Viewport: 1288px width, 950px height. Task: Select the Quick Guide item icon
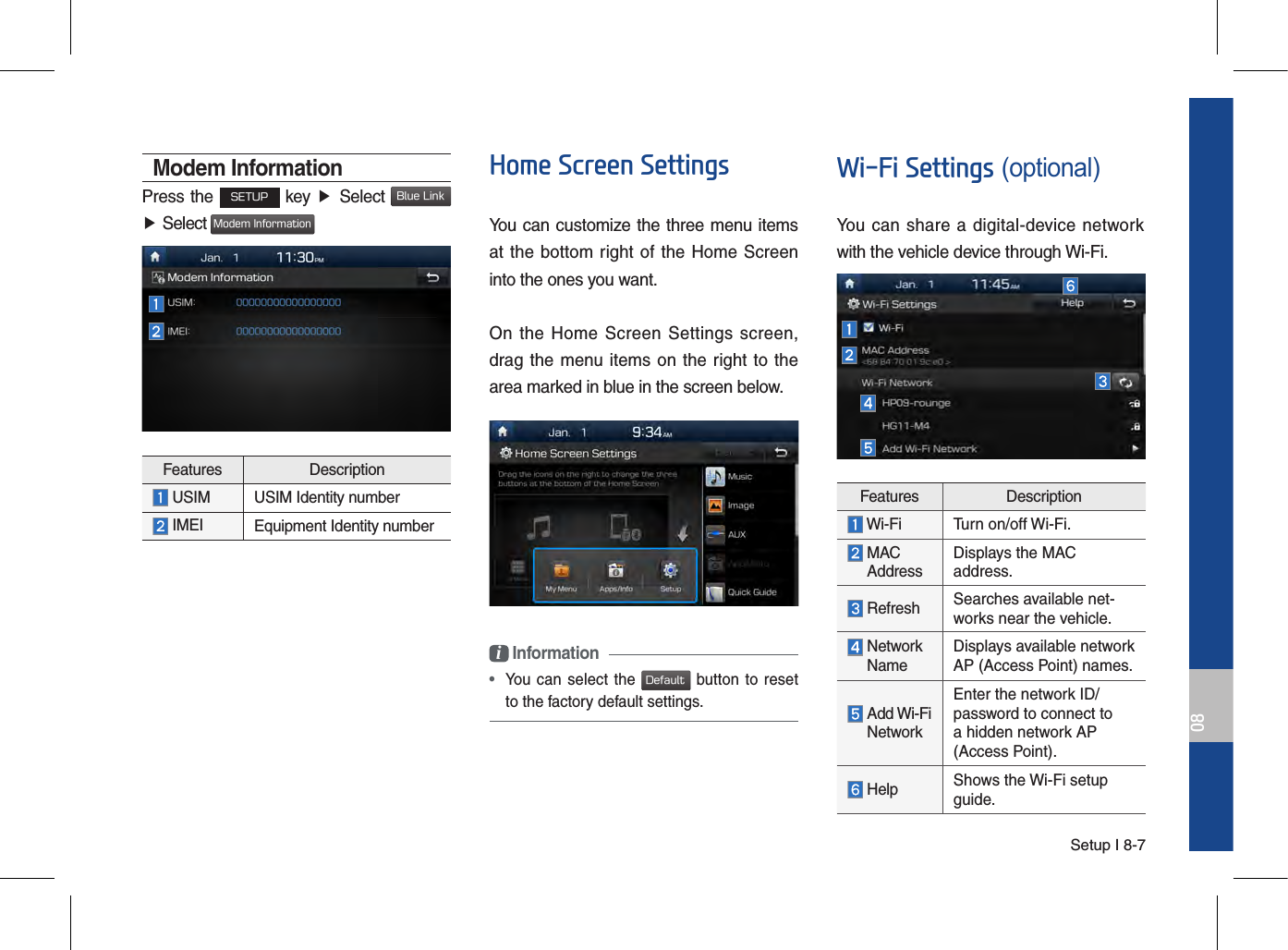pos(715,592)
